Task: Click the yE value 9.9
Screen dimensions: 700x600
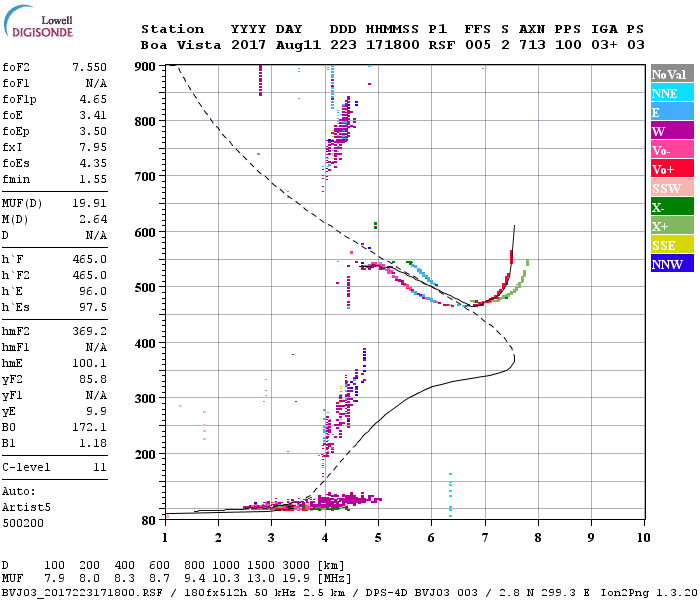Action: (x=96, y=412)
